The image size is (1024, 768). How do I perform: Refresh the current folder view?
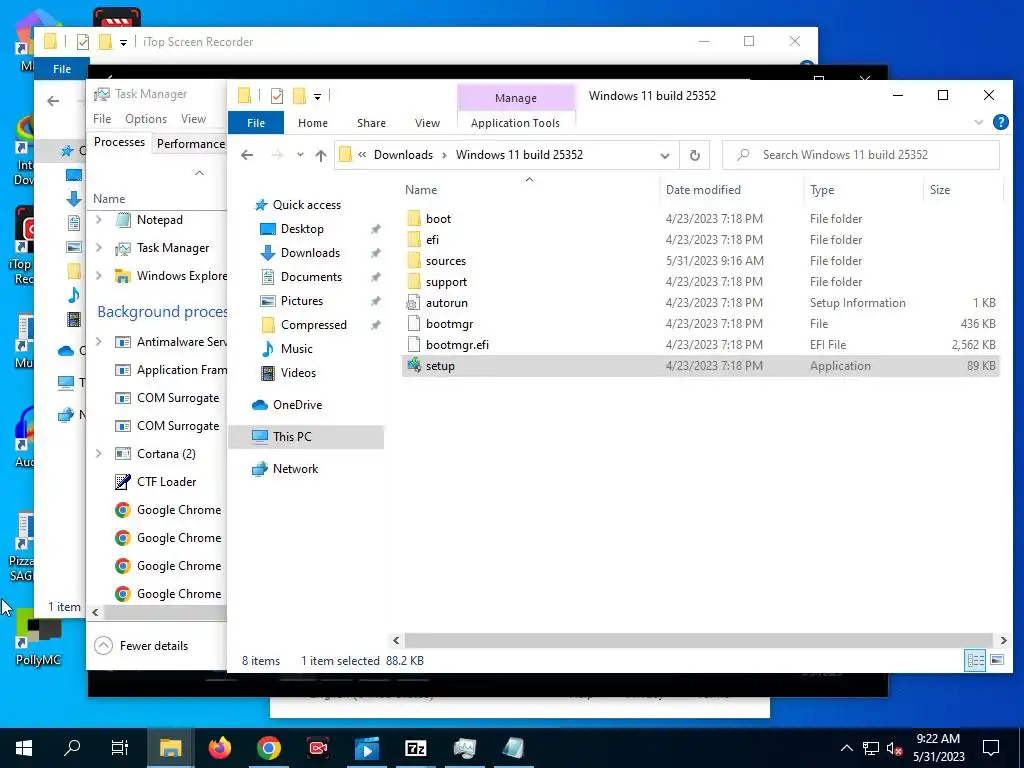point(695,155)
